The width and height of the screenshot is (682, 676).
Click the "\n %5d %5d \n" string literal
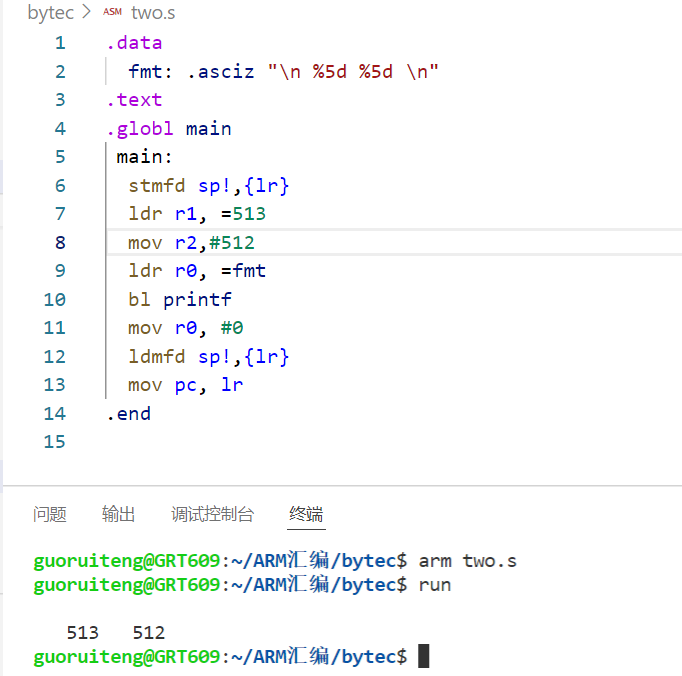[x=353, y=71]
